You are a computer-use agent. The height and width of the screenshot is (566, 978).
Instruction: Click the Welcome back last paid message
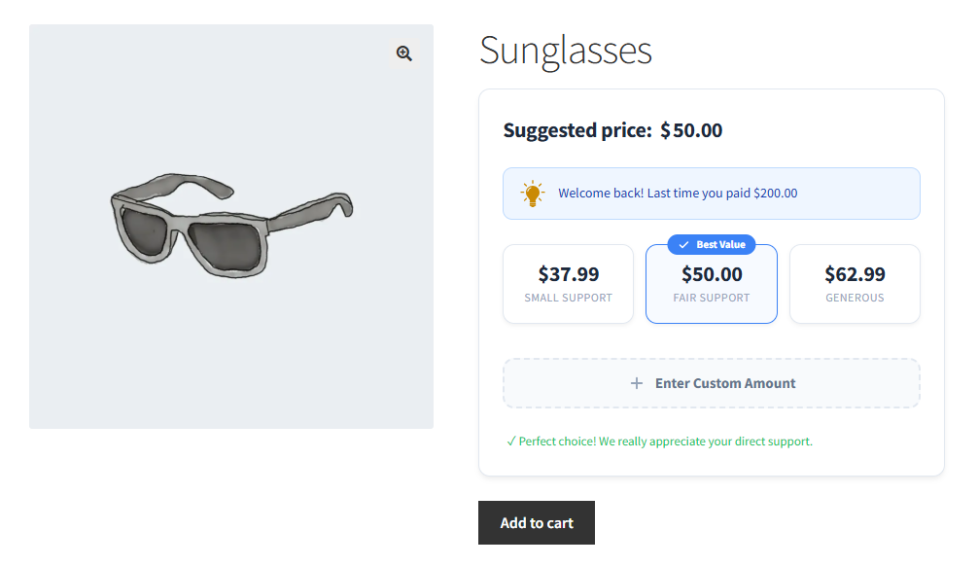click(677, 193)
